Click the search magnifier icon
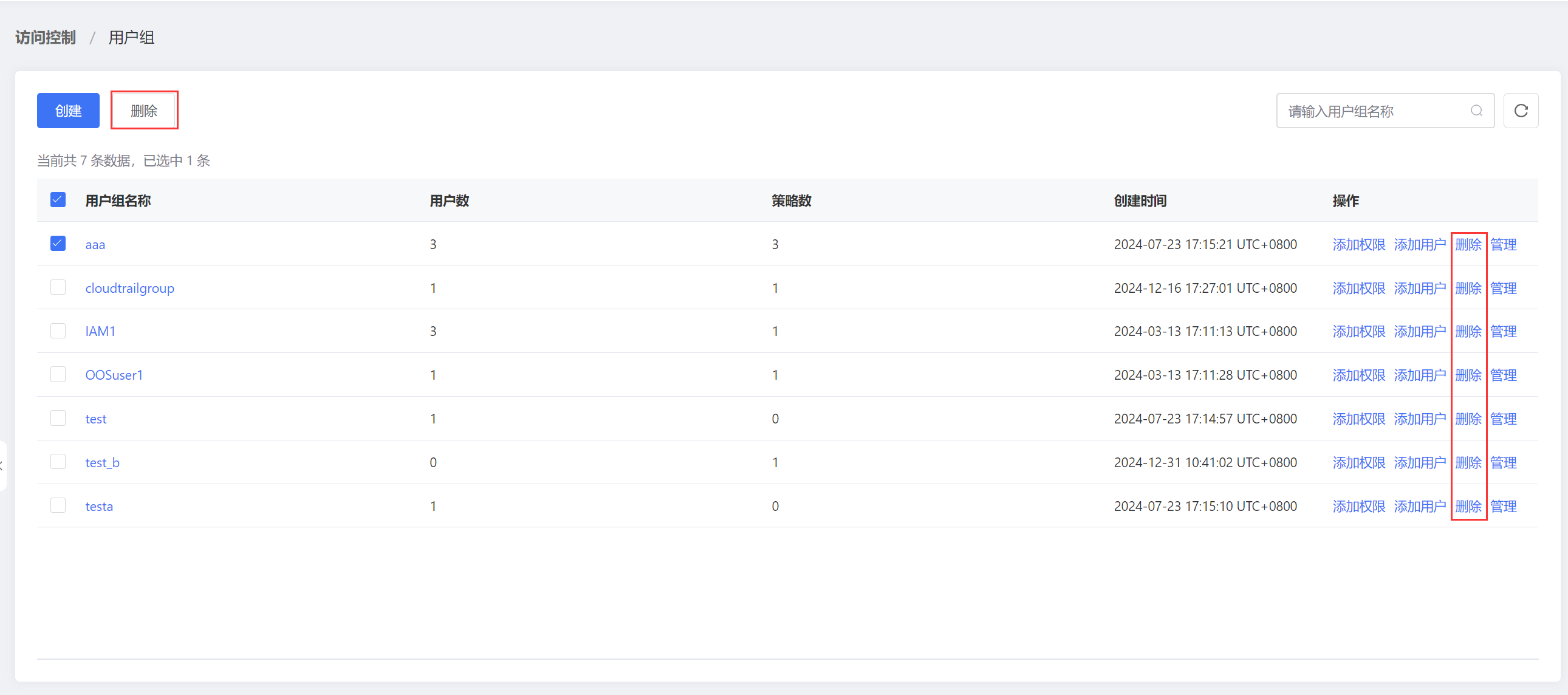This screenshot has height=695, width=1568. click(1476, 111)
